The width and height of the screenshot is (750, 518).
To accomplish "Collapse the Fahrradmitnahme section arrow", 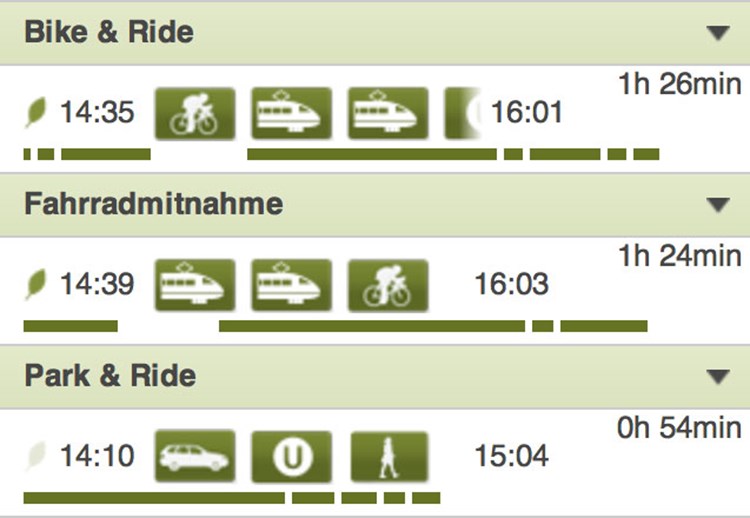I will (718, 204).
